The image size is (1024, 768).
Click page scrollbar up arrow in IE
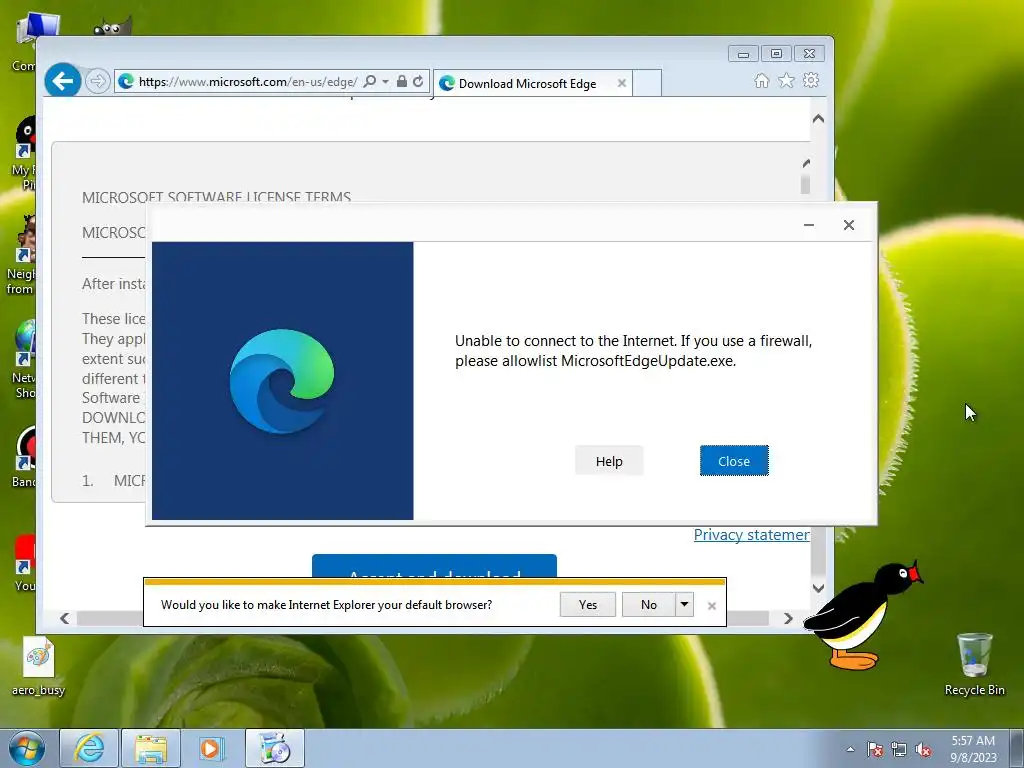[x=818, y=119]
